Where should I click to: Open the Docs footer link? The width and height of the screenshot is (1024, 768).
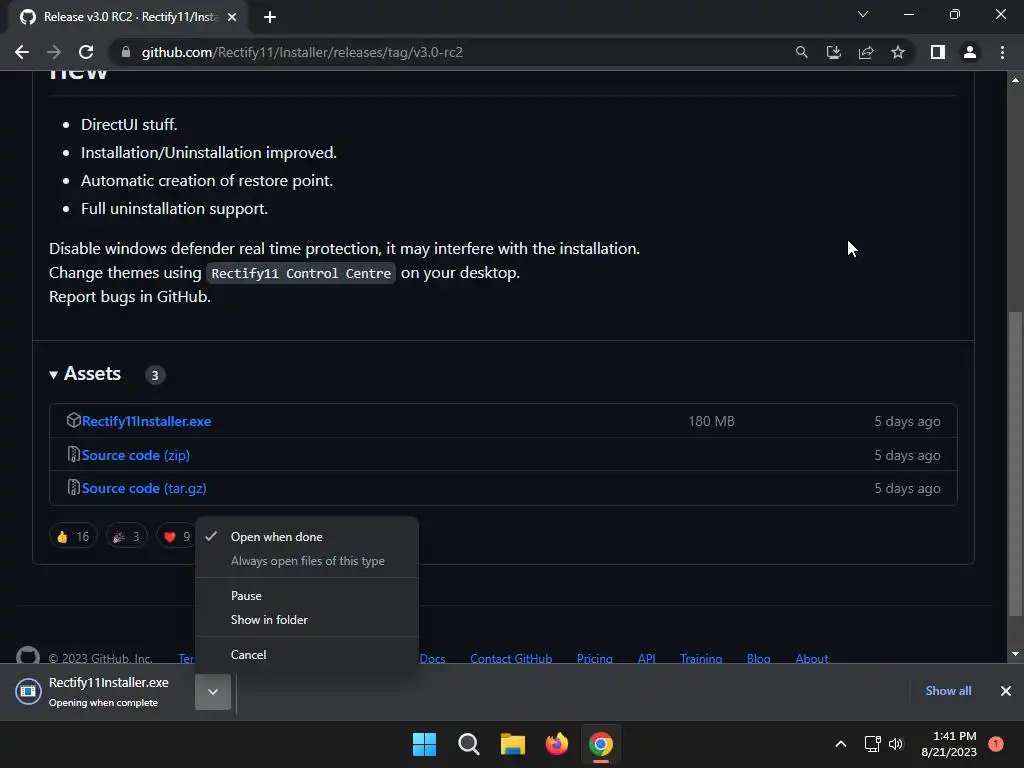click(432, 658)
